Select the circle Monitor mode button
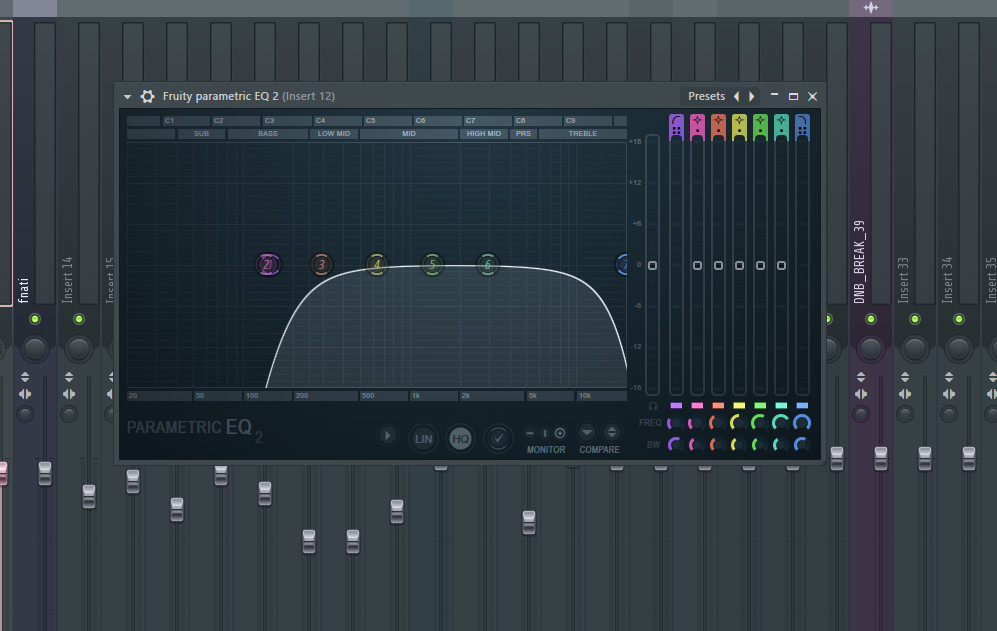Image resolution: width=997 pixels, height=631 pixels. pos(560,433)
